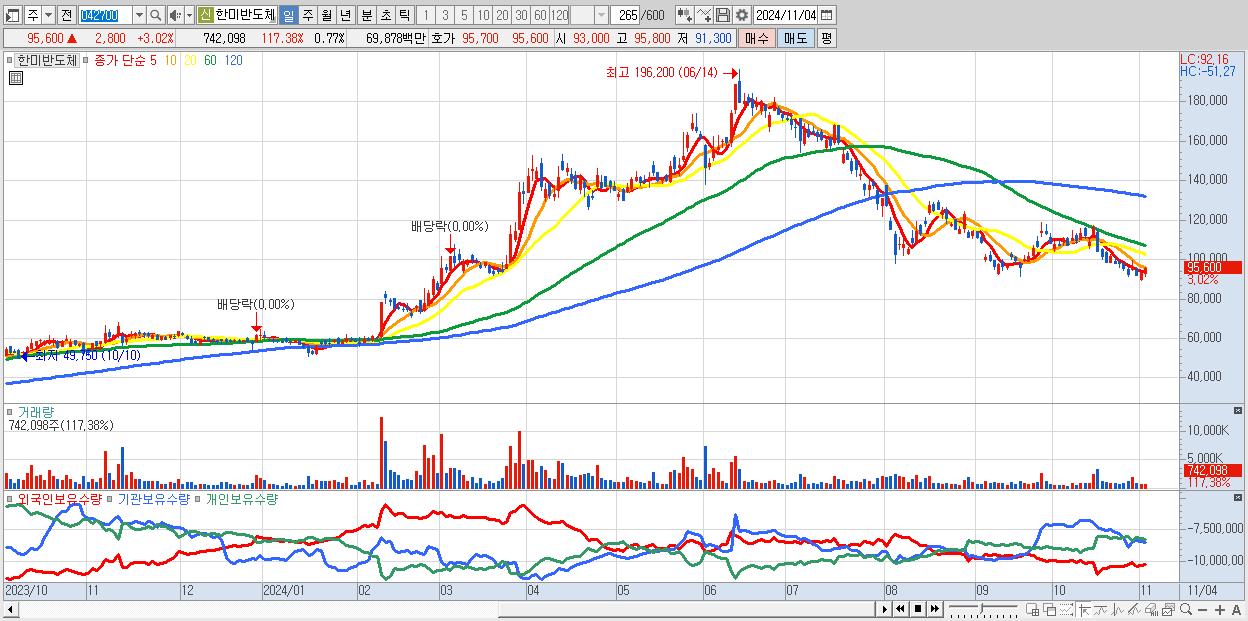Open chart settings gear icon
This screenshot has height=621, width=1248.
[x=742, y=15]
